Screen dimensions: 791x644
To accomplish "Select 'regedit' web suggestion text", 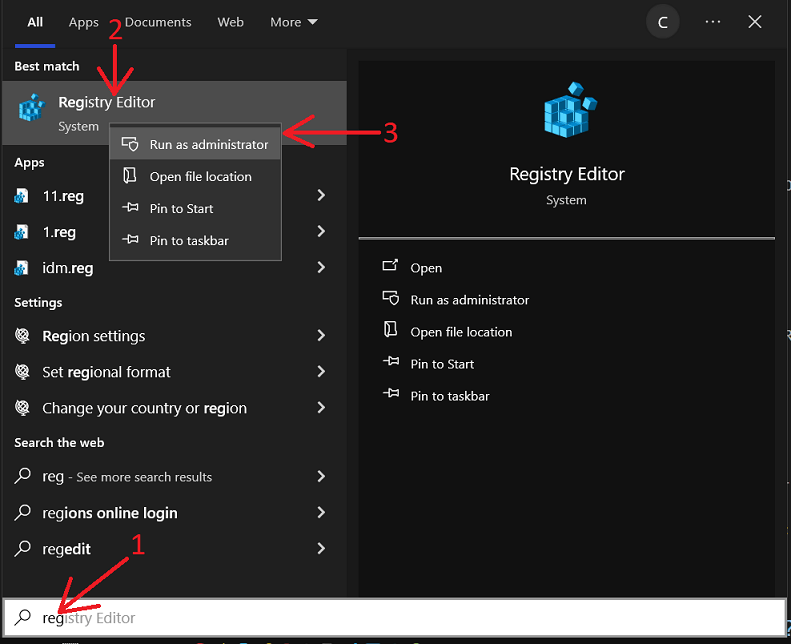I will point(67,549).
